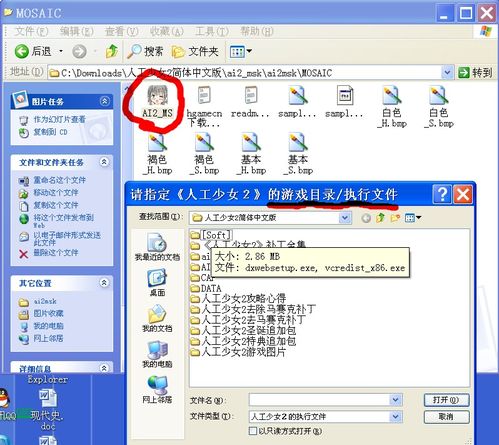Image resolution: width=499 pixels, height=445 pixels.
Task: Click the 打开(O) button
Action: coord(446,400)
